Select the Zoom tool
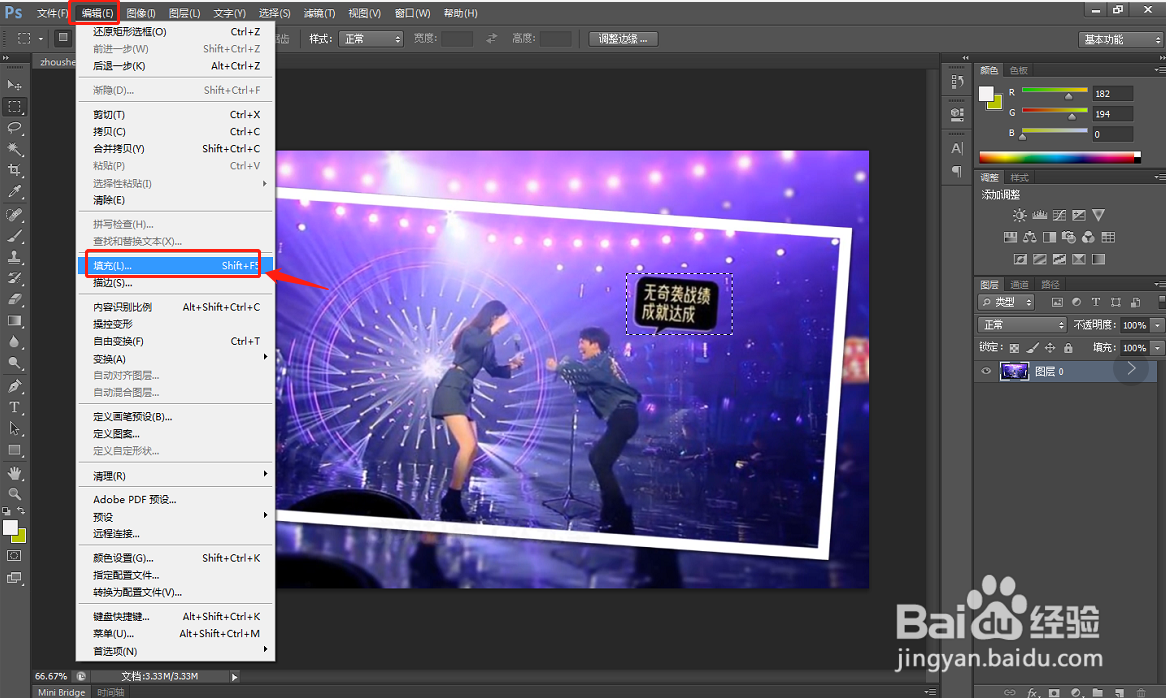 14,494
